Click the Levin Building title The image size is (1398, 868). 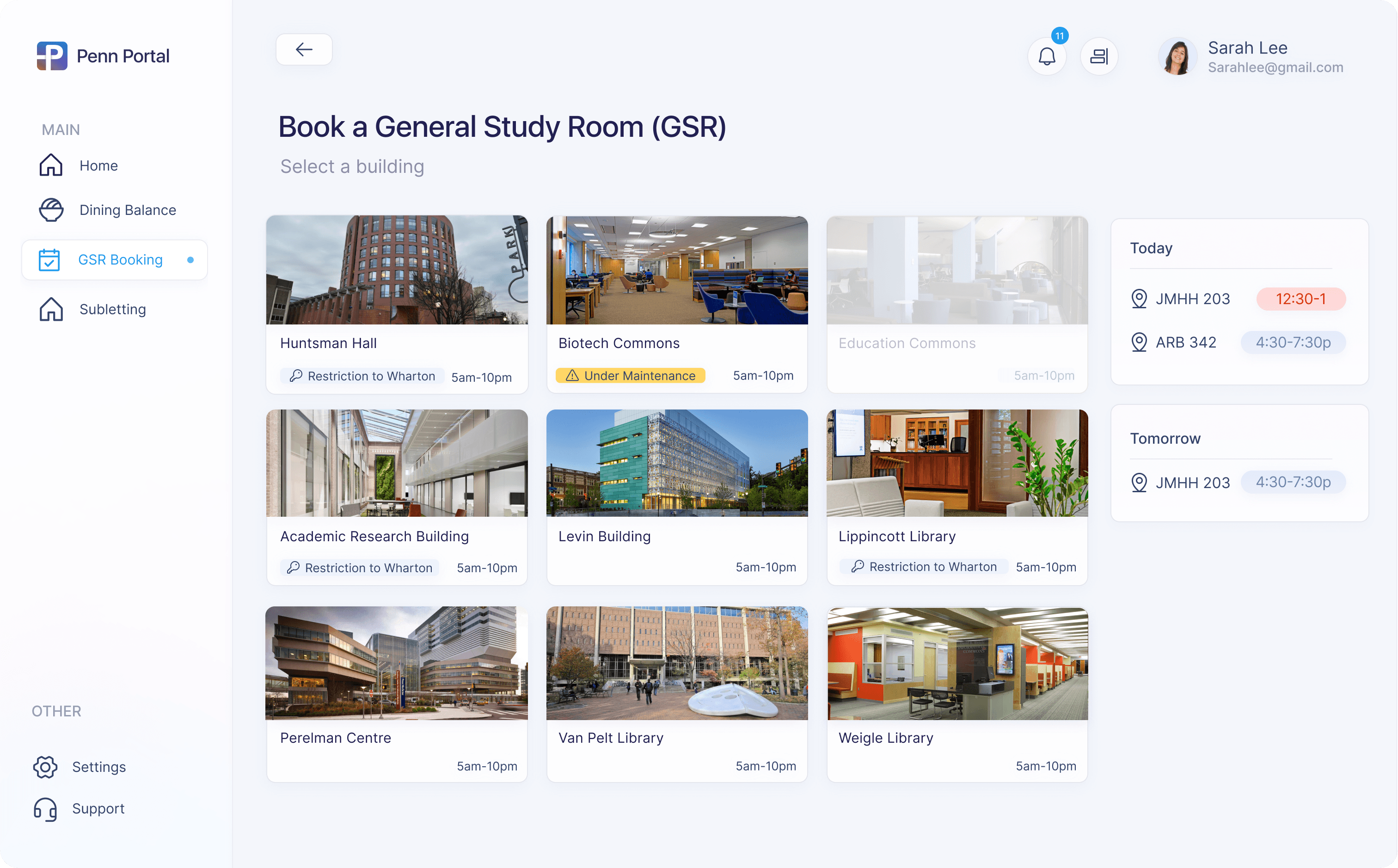604,536
